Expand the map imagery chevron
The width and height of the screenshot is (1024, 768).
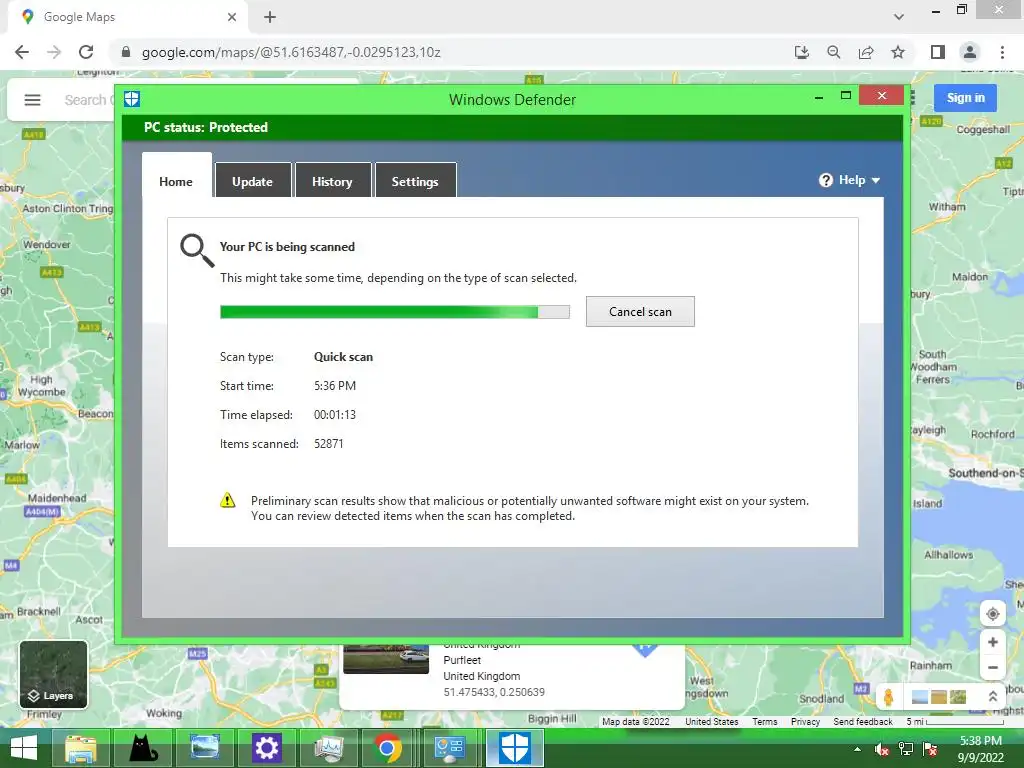point(993,697)
